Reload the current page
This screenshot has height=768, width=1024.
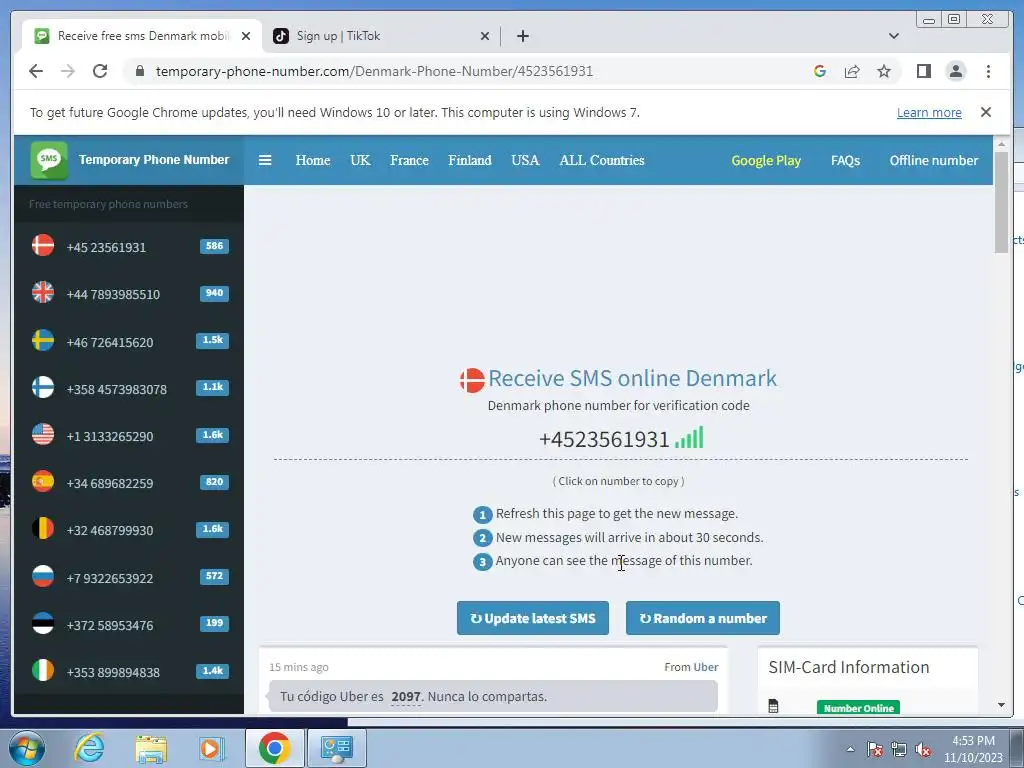point(100,71)
